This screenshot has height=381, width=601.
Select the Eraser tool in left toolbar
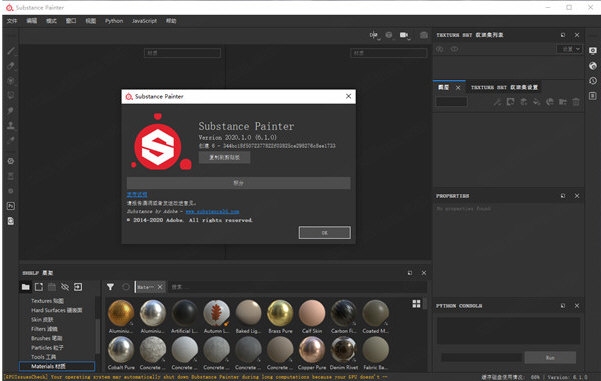click(11, 66)
